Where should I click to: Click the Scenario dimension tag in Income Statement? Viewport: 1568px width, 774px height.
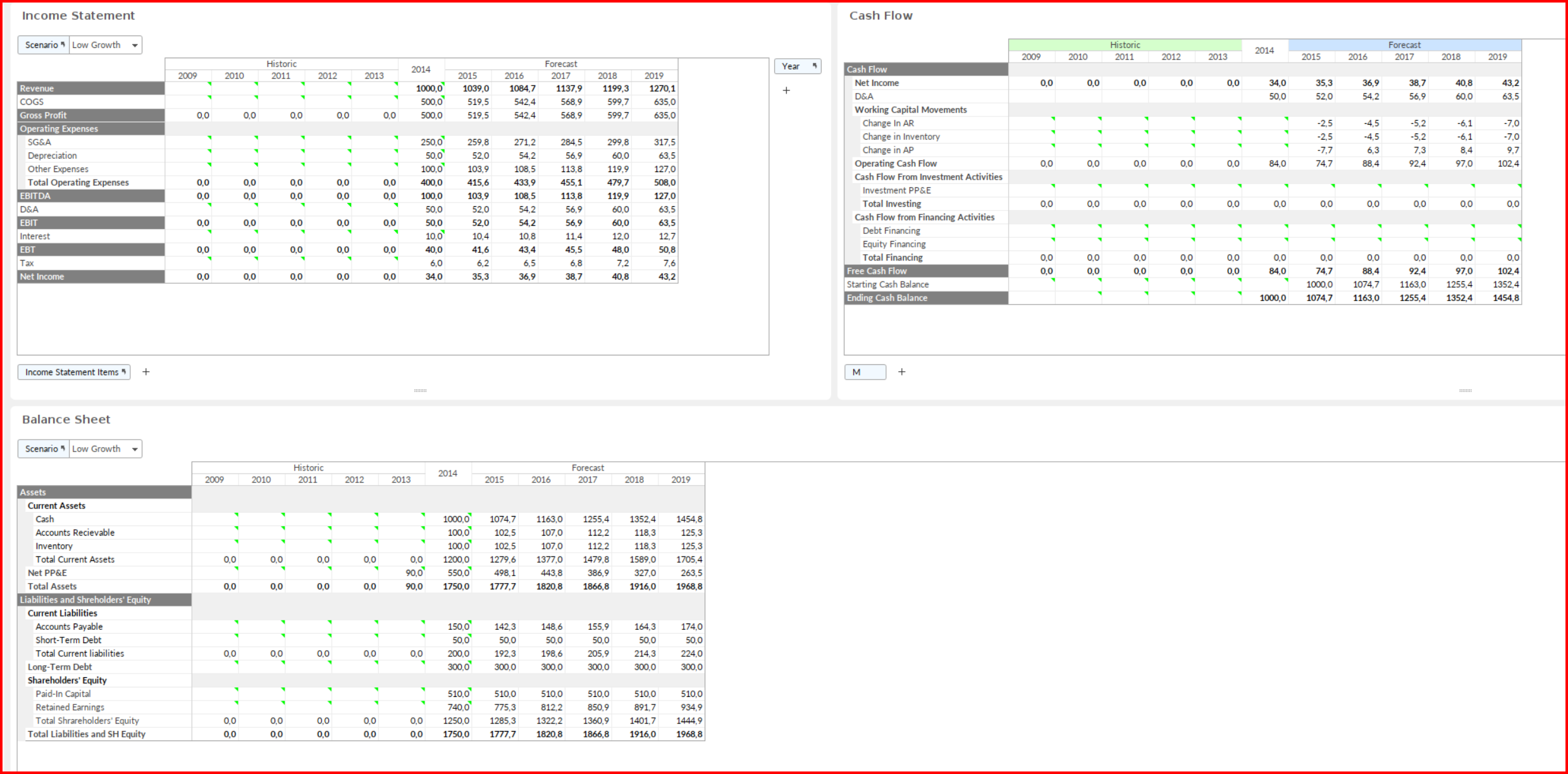click(x=44, y=45)
